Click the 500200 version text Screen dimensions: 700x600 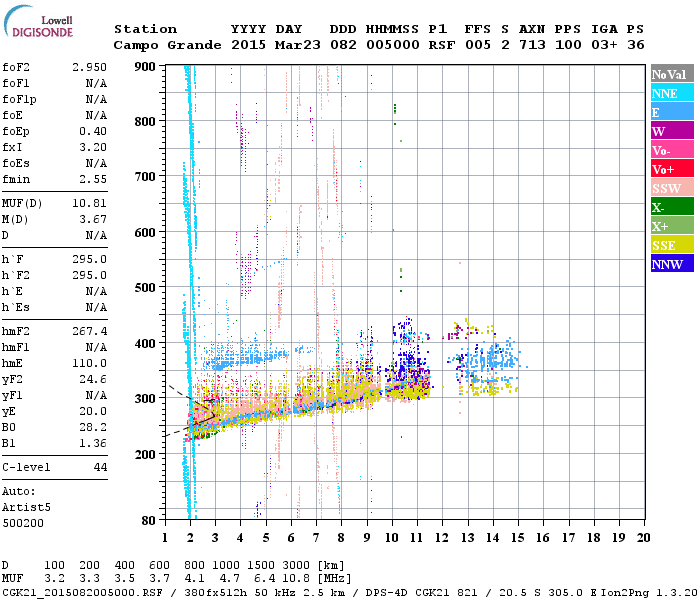[23, 523]
